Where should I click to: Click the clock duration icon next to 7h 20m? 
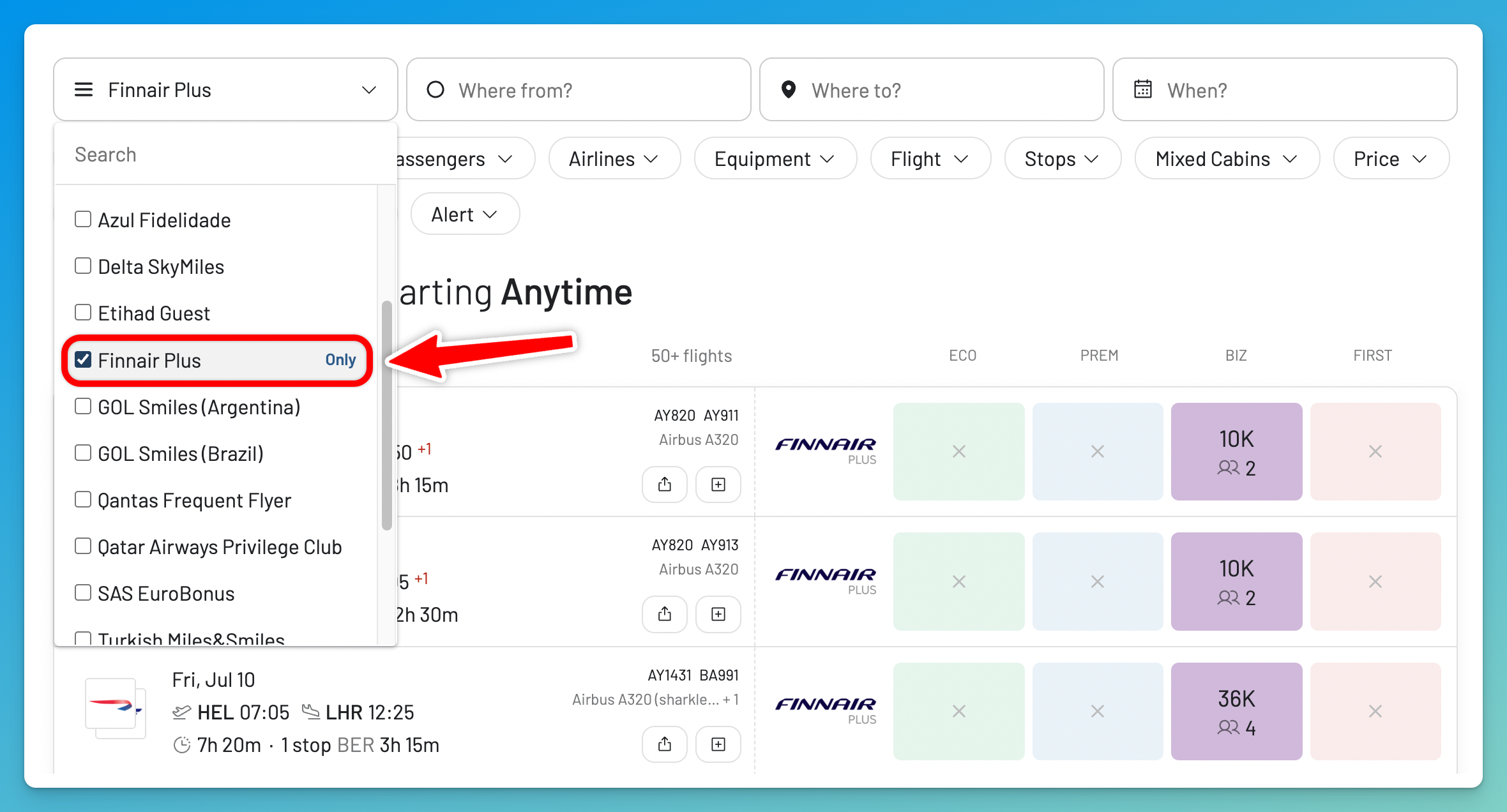182,745
